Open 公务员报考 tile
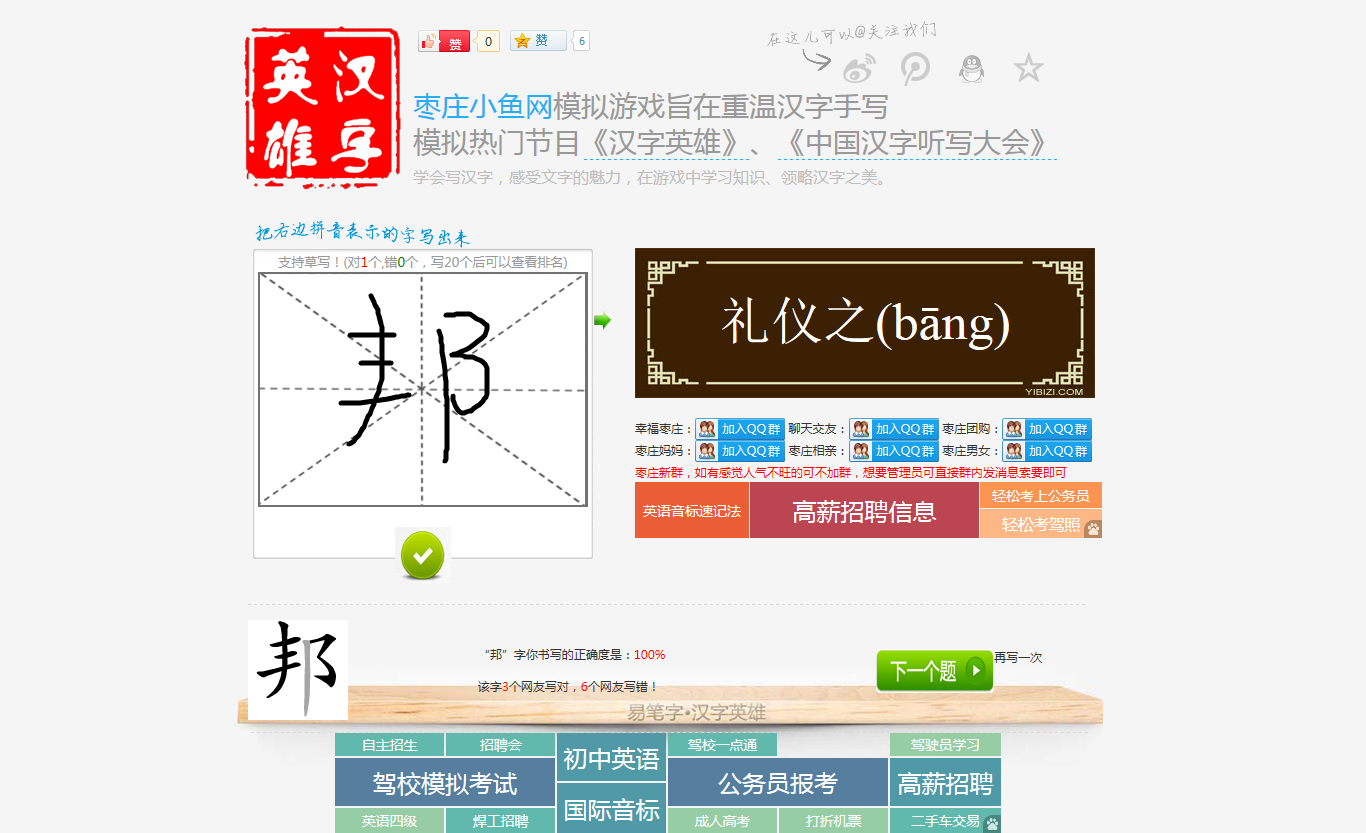The height and width of the screenshot is (833, 1366). coord(778,783)
